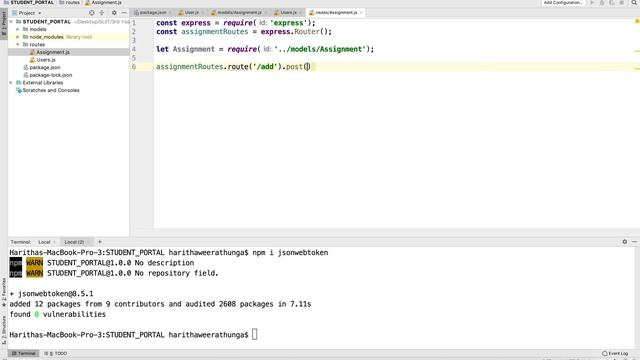Click the expand-all icon in Project panel header
This screenshot has height=360, width=640.
102,13
